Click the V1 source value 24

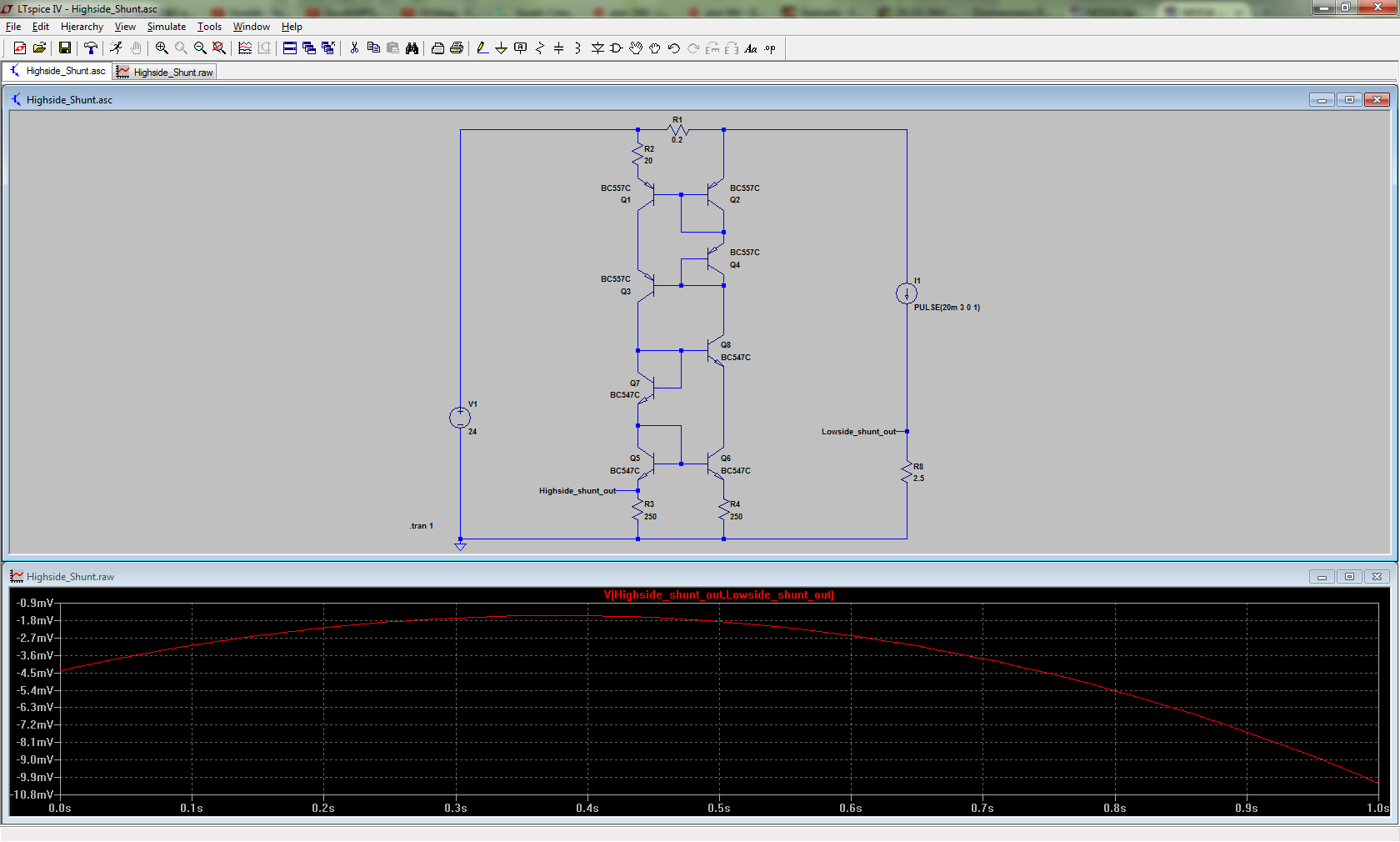coord(472,432)
